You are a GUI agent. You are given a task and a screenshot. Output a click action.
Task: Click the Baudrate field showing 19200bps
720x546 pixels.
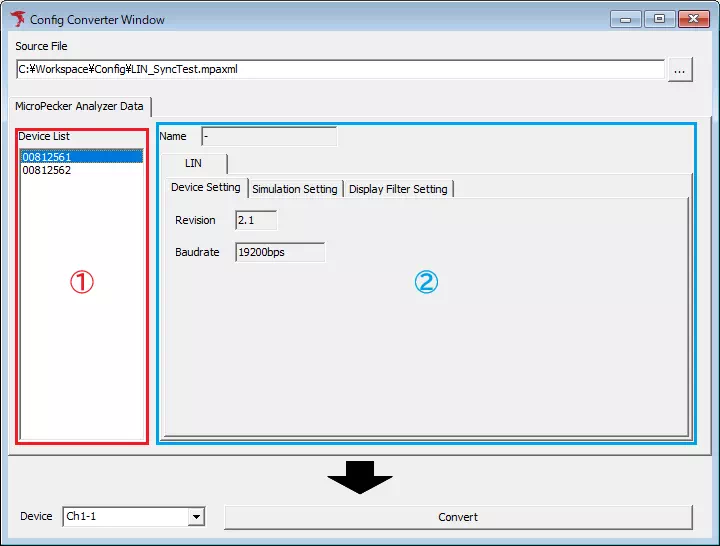(280, 252)
